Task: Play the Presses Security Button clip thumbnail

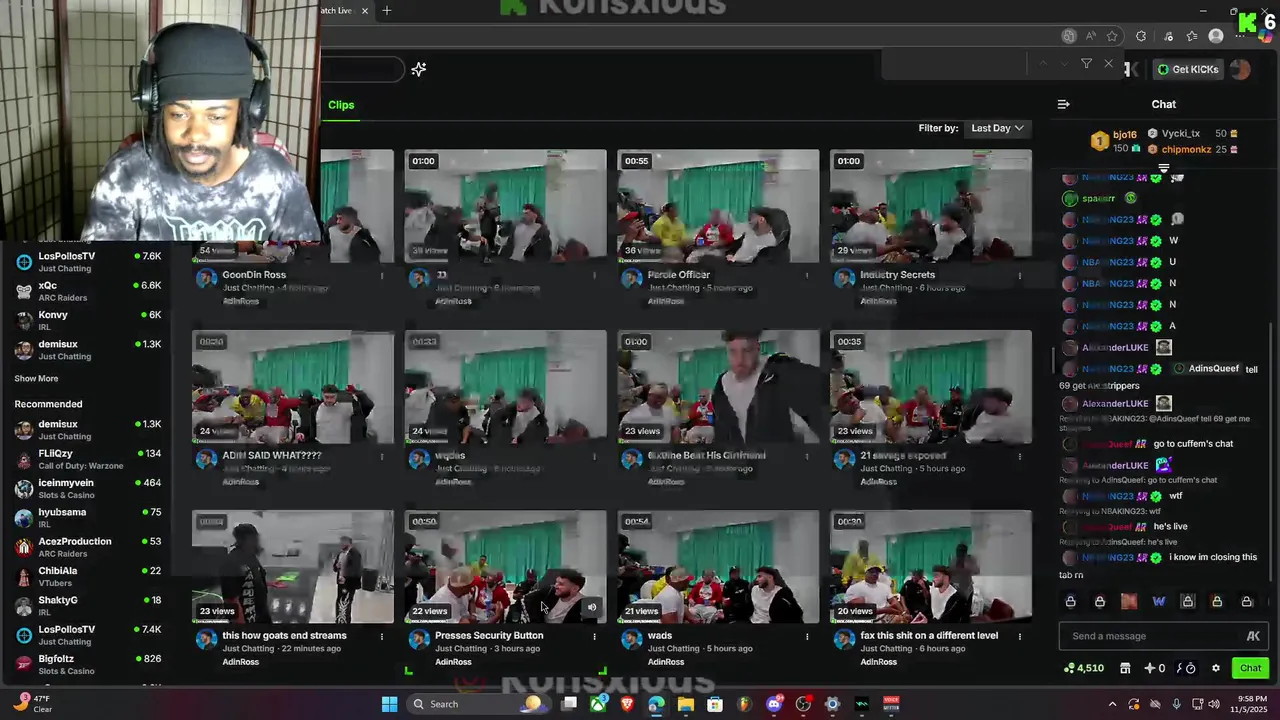Action: click(505, 567)
